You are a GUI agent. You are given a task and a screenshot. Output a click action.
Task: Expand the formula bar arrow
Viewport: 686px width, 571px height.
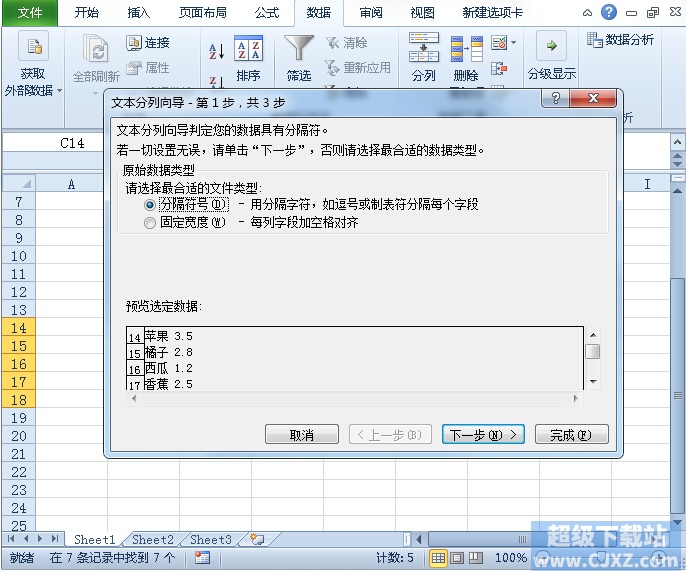(x=677, y=142)
